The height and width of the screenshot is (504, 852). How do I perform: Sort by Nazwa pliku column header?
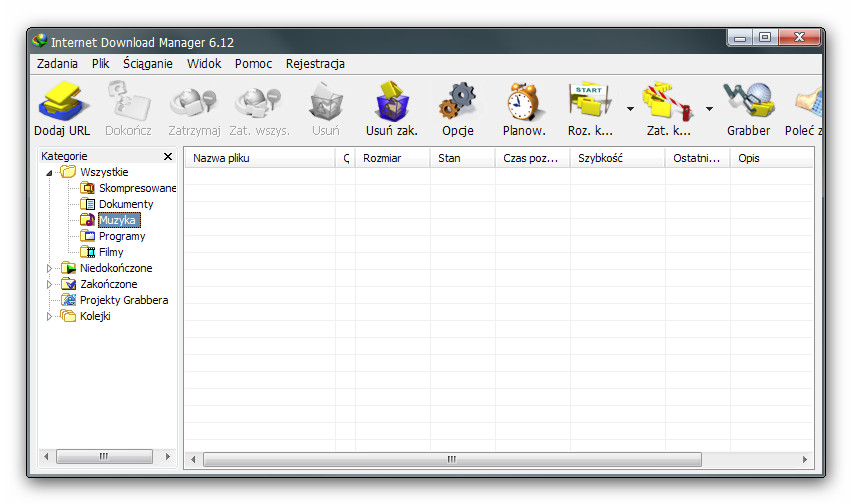pos(260,158)
